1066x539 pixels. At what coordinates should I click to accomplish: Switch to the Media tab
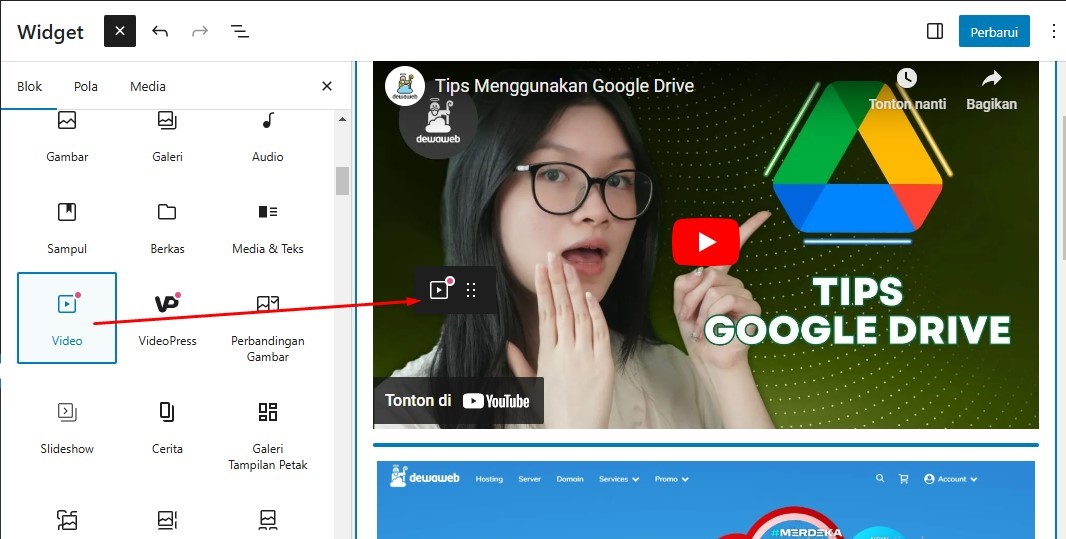[148, 86]
